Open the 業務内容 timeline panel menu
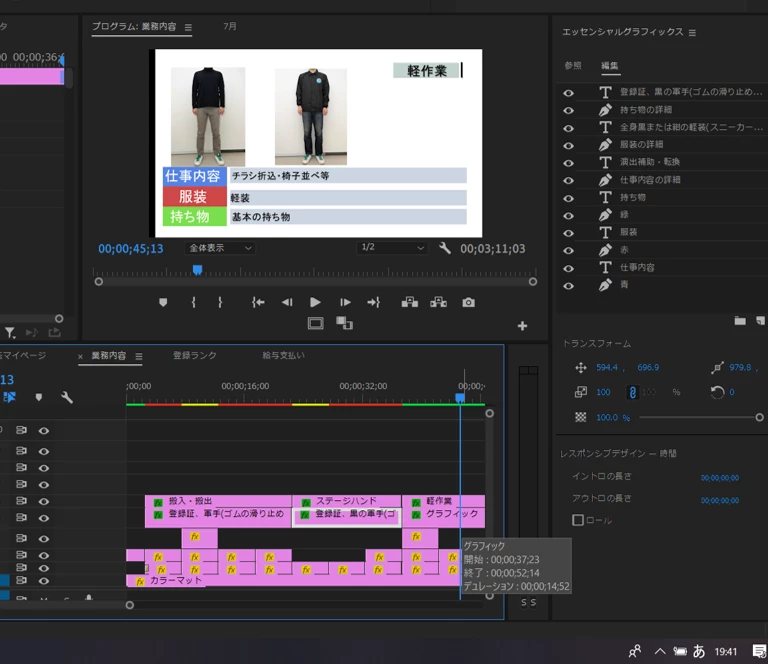 coord(139,356)
